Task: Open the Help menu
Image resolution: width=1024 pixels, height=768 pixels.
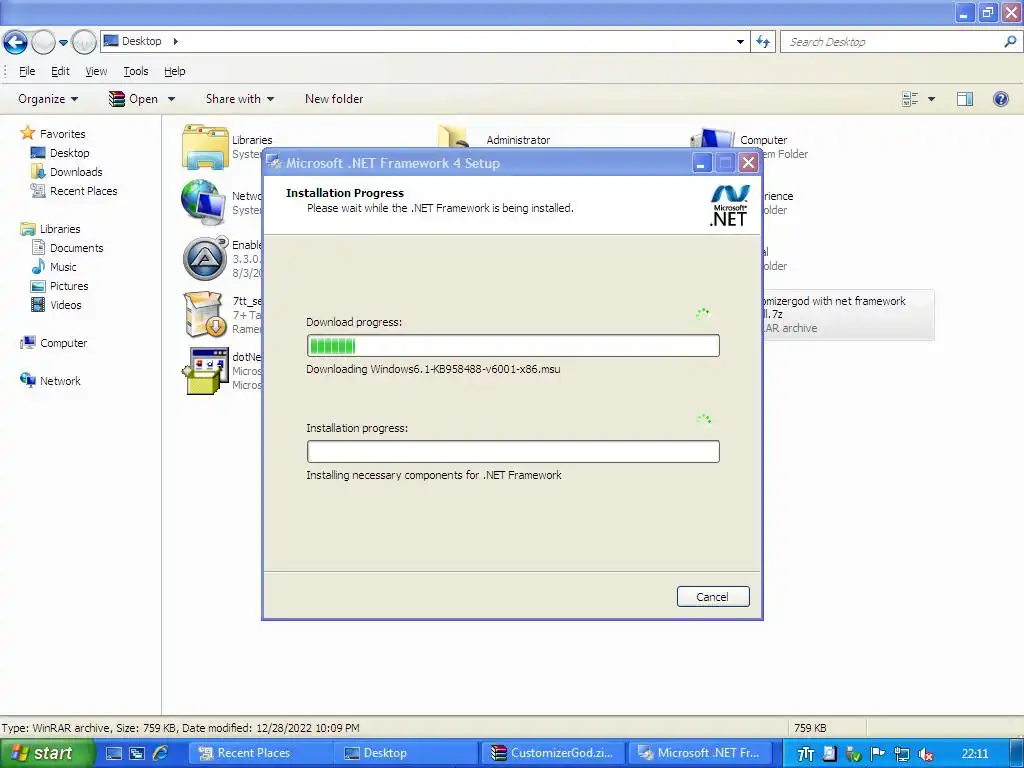Action: 174,71
